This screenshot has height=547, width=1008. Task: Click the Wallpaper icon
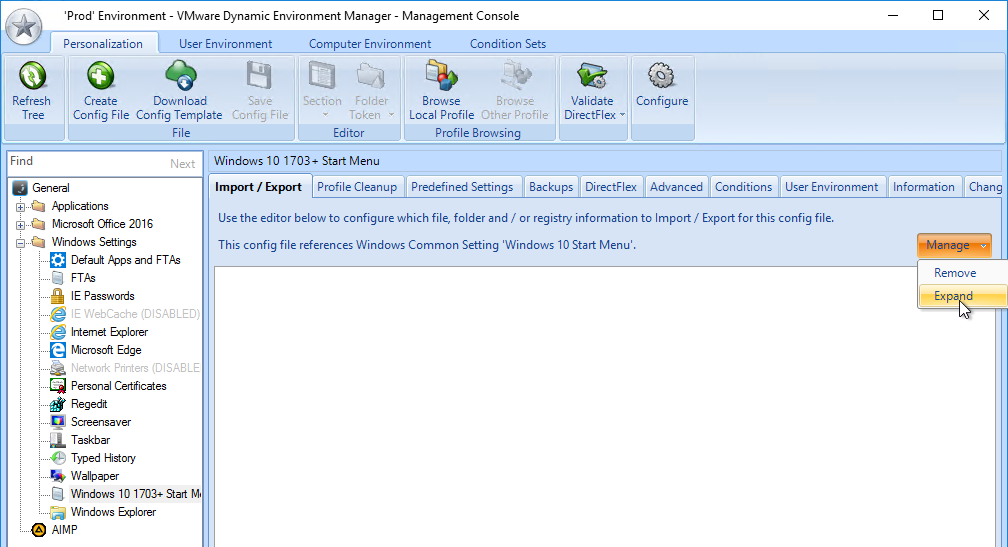[x=58, y=476]
